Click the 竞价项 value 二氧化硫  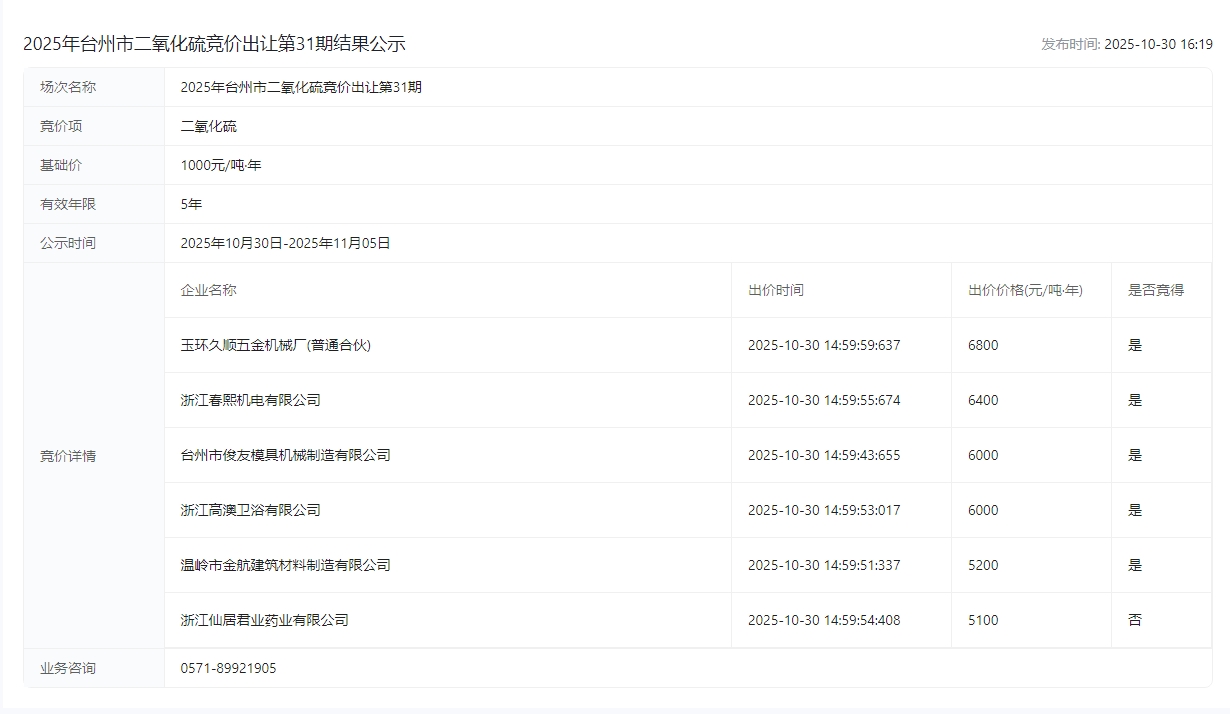click(208, 126)
